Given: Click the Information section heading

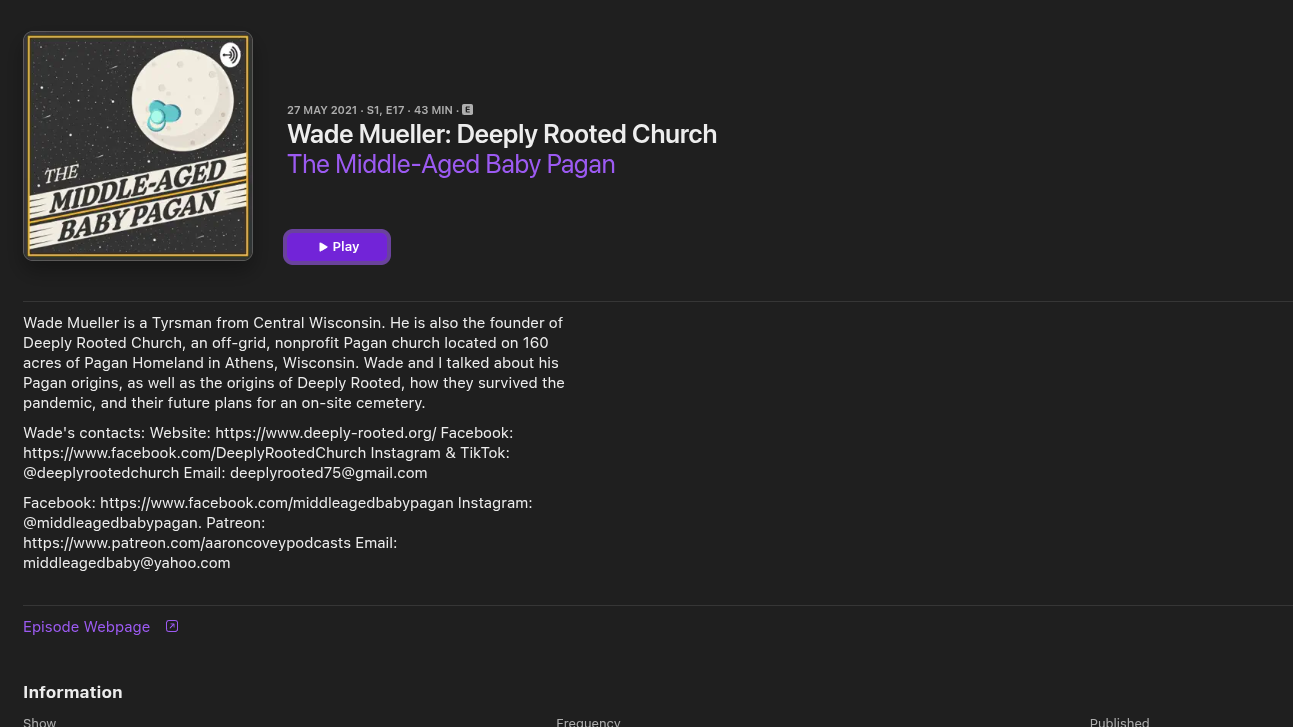Looking at the screenshot, I should tap(73, 692).
